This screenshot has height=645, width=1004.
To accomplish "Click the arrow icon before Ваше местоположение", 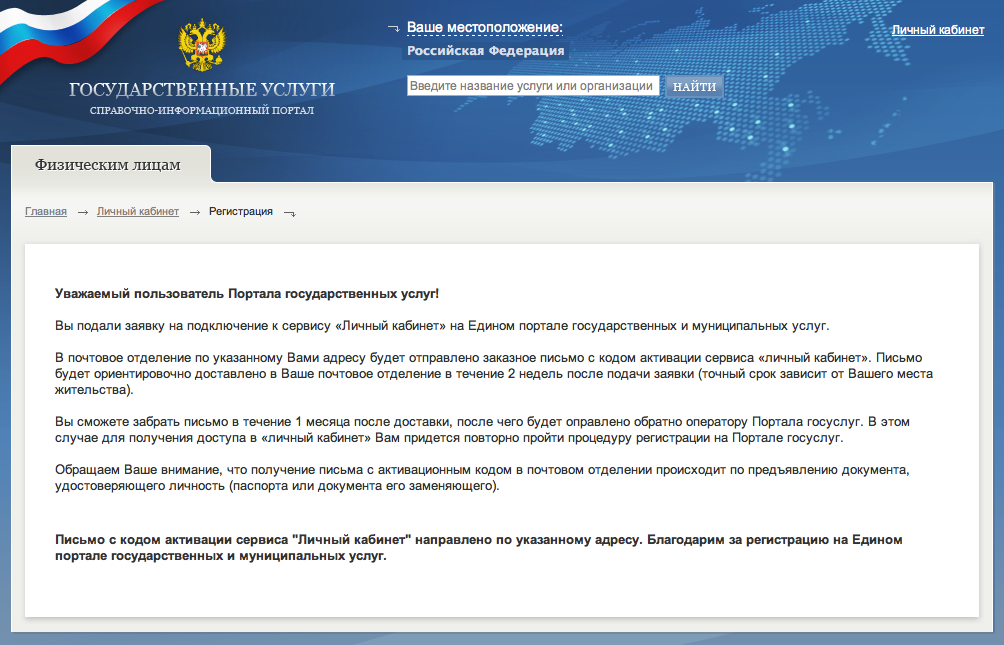I will pyautogui.click(x=394, y=28).
